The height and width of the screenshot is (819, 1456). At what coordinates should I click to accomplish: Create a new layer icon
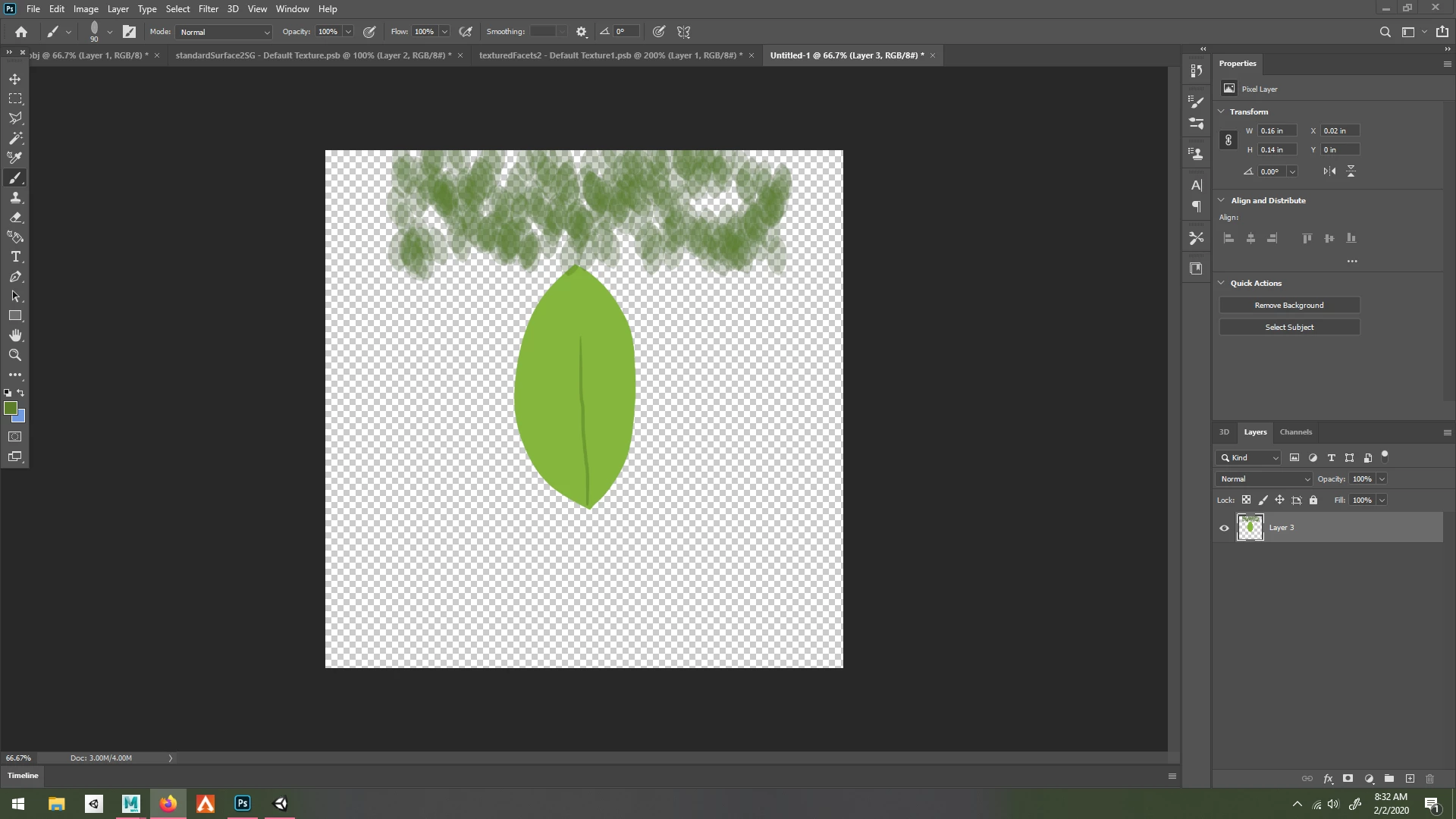(1410, 779)
